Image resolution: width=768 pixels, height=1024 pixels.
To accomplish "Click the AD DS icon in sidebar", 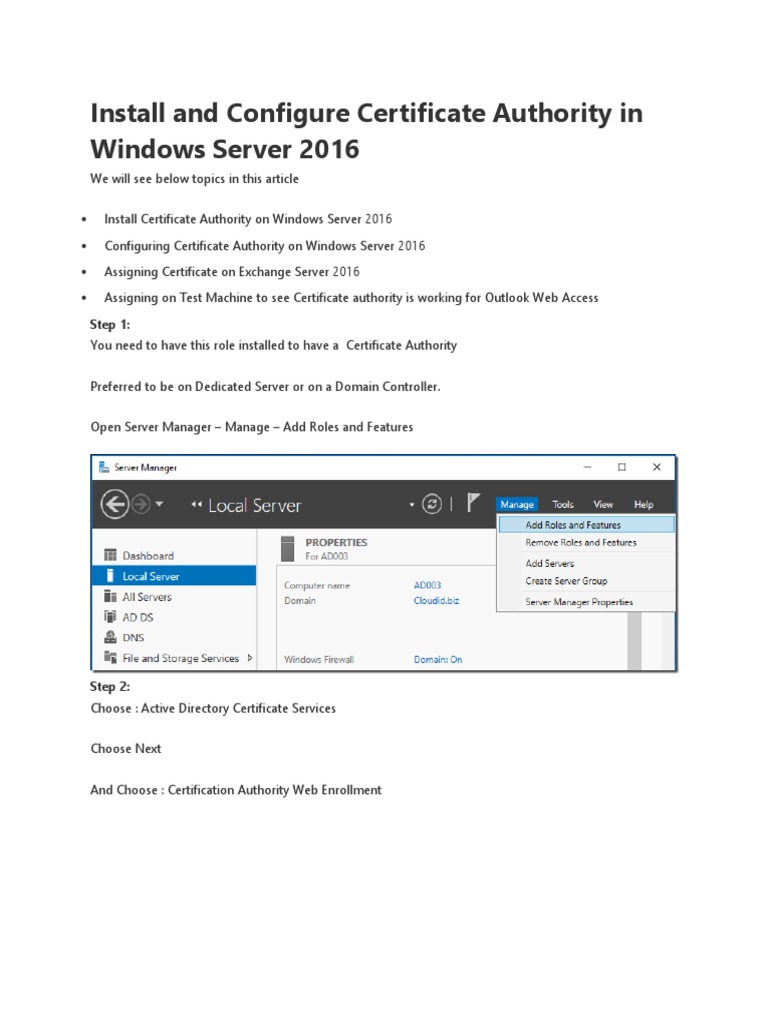I will [x=110, y=616].
